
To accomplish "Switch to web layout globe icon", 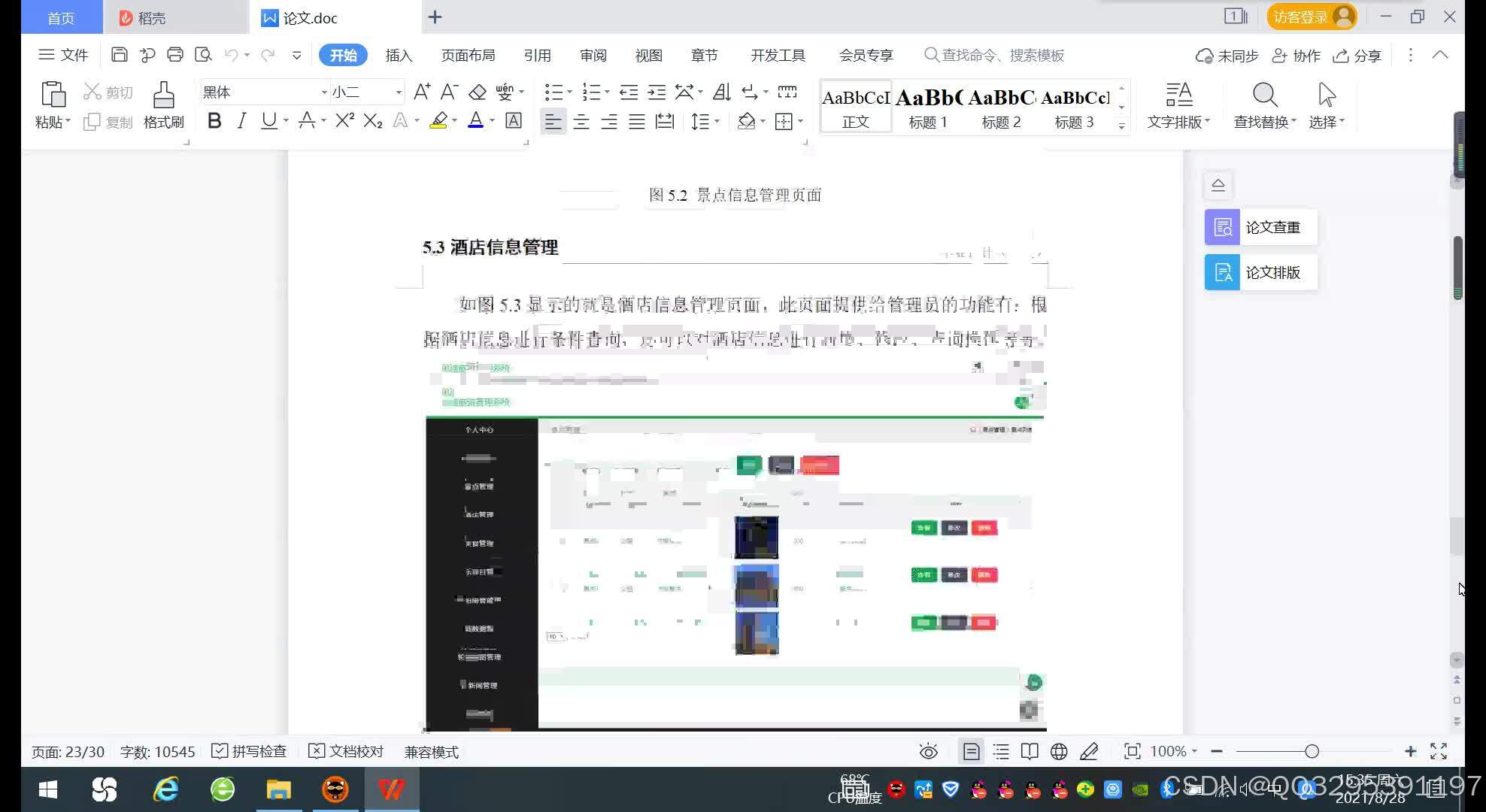I will (1059, 751).
